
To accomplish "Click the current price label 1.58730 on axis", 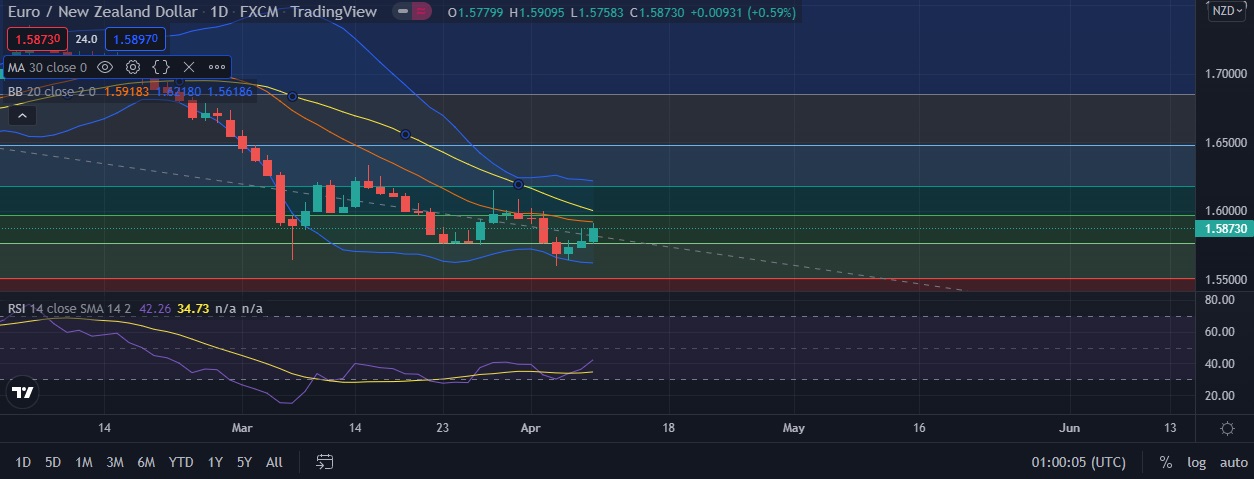I will (x=1225, y=228).
